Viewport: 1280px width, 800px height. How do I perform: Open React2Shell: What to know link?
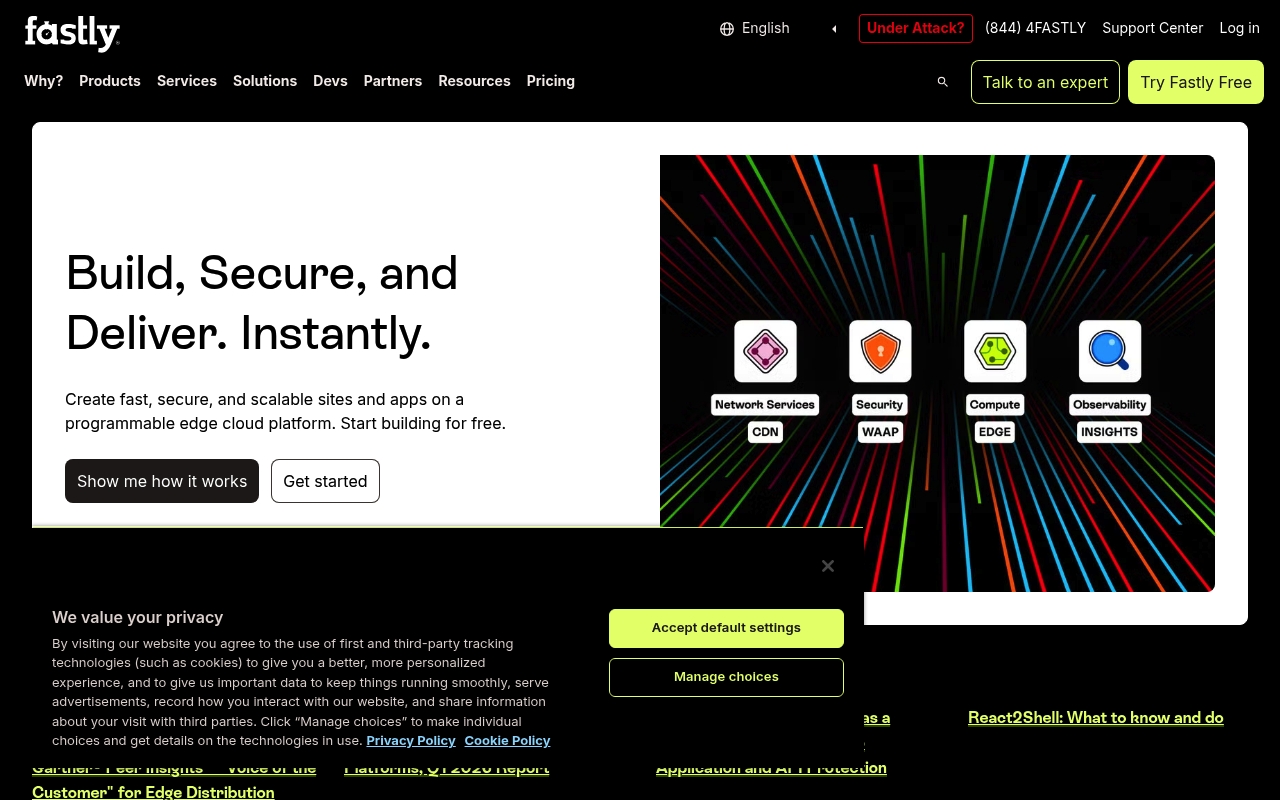[x=1096, y=718]
